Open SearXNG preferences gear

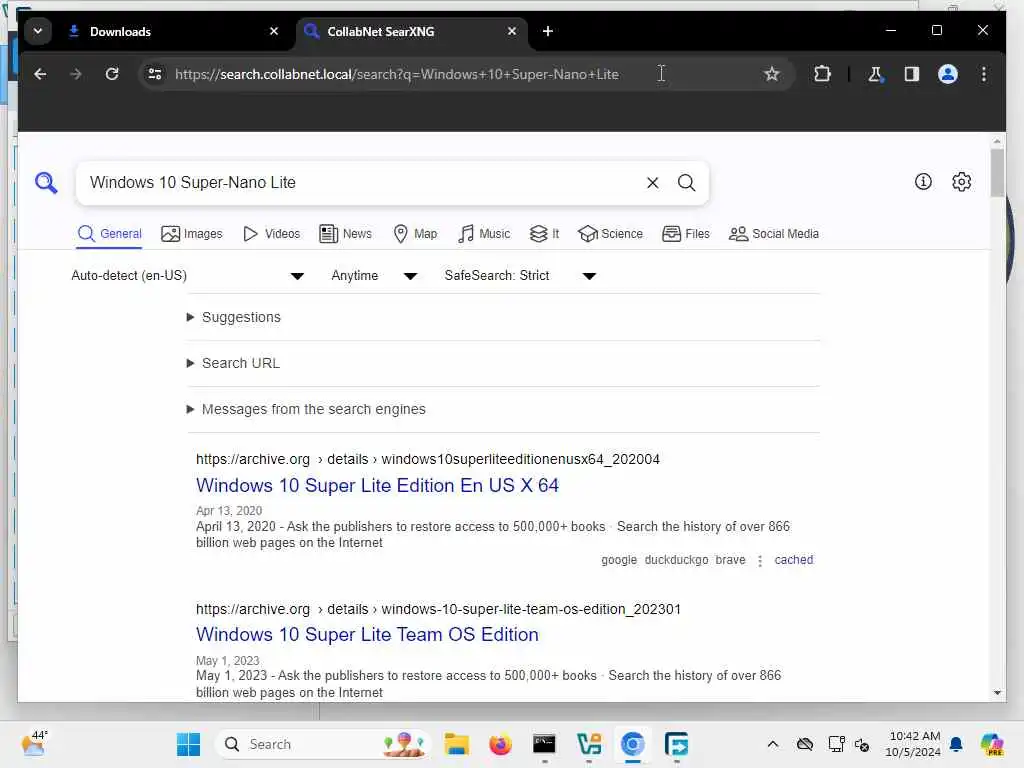point(961,182)
